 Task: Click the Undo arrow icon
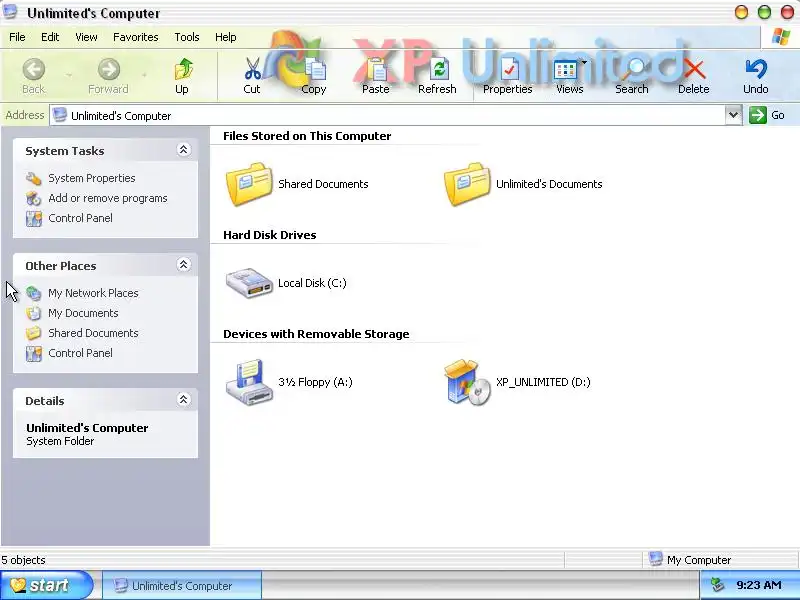coord(756,69)
